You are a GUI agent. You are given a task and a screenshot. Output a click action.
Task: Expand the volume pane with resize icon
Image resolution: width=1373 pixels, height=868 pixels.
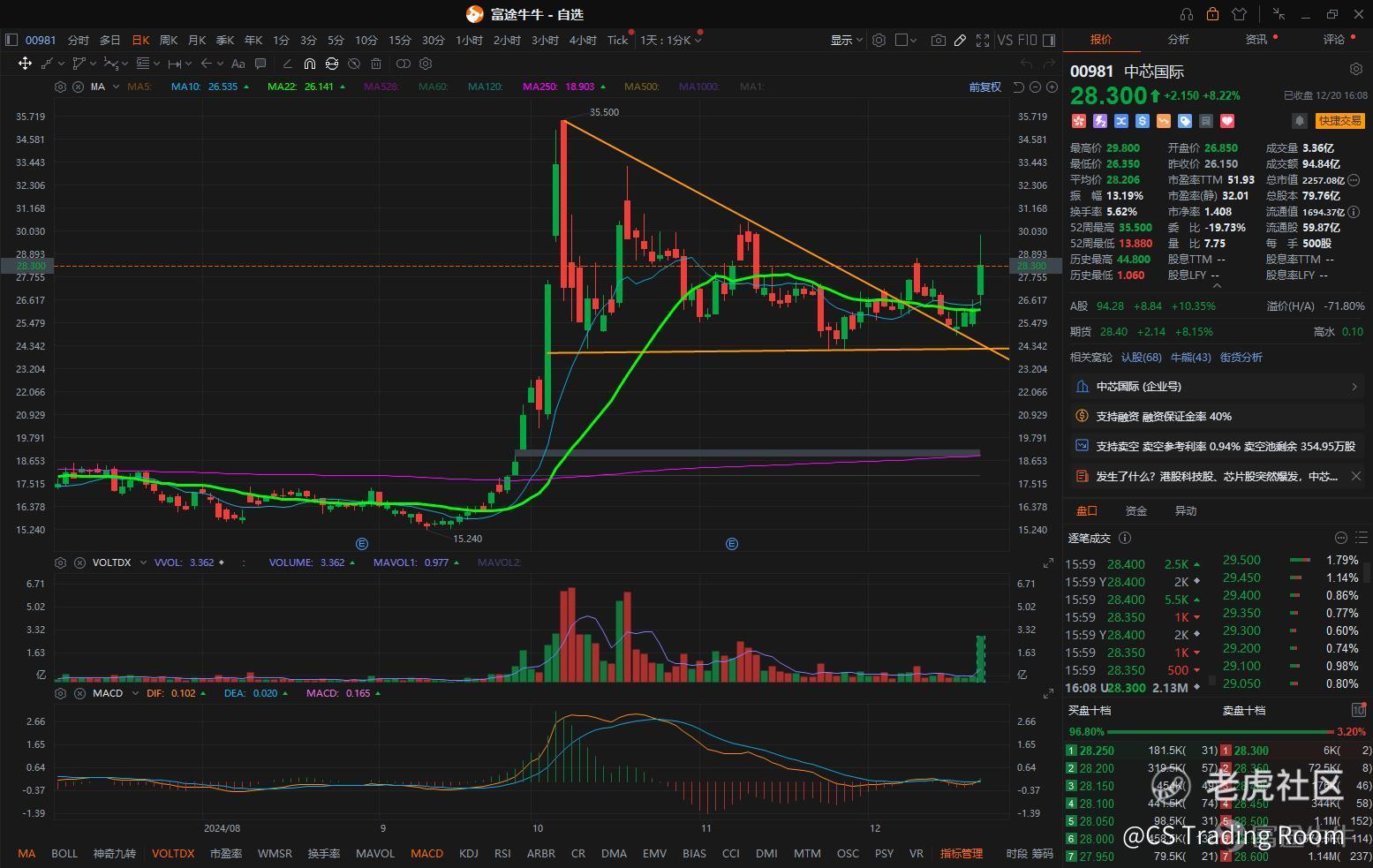[x=1048, y=562]
